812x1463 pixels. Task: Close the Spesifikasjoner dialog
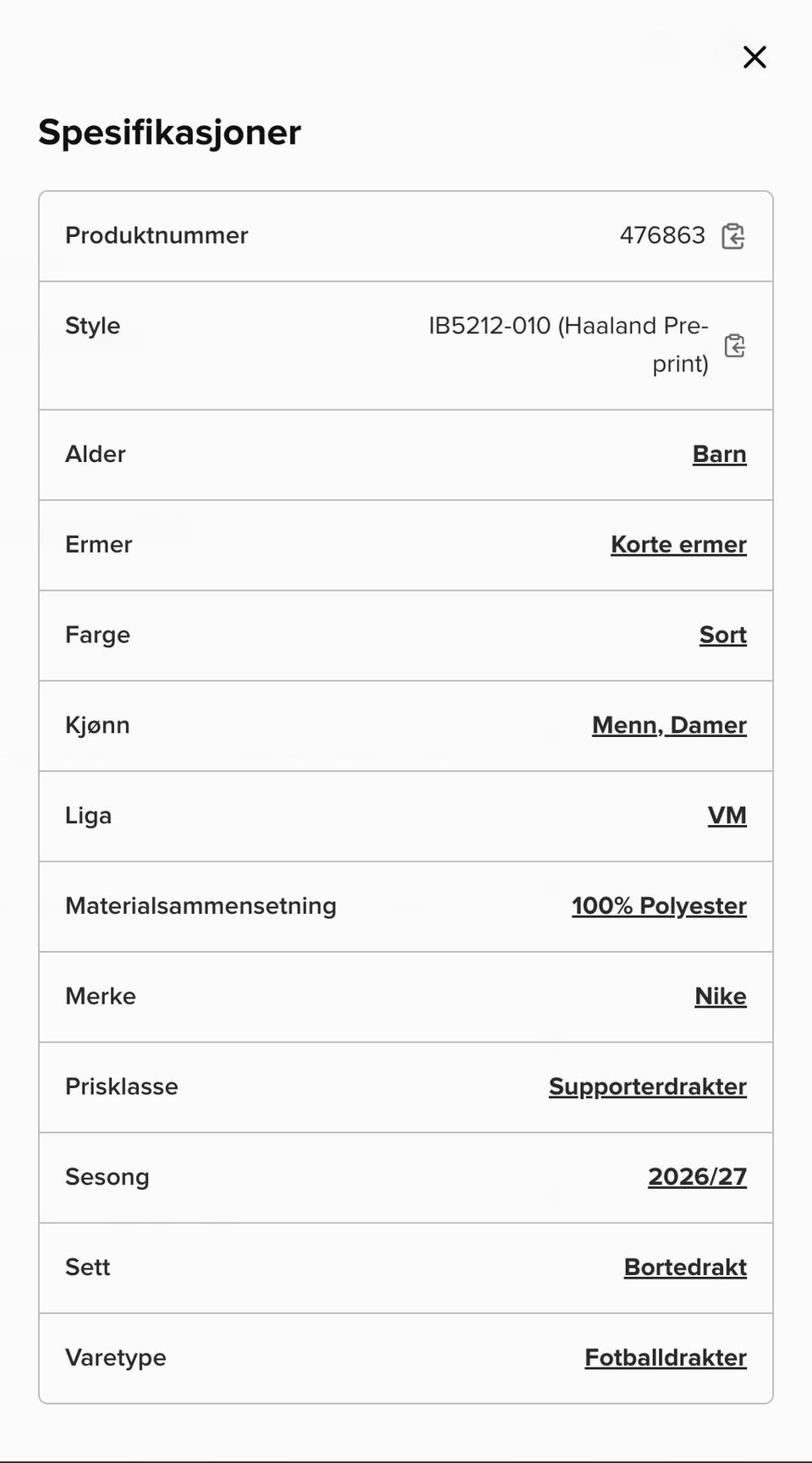click(754, 57)
